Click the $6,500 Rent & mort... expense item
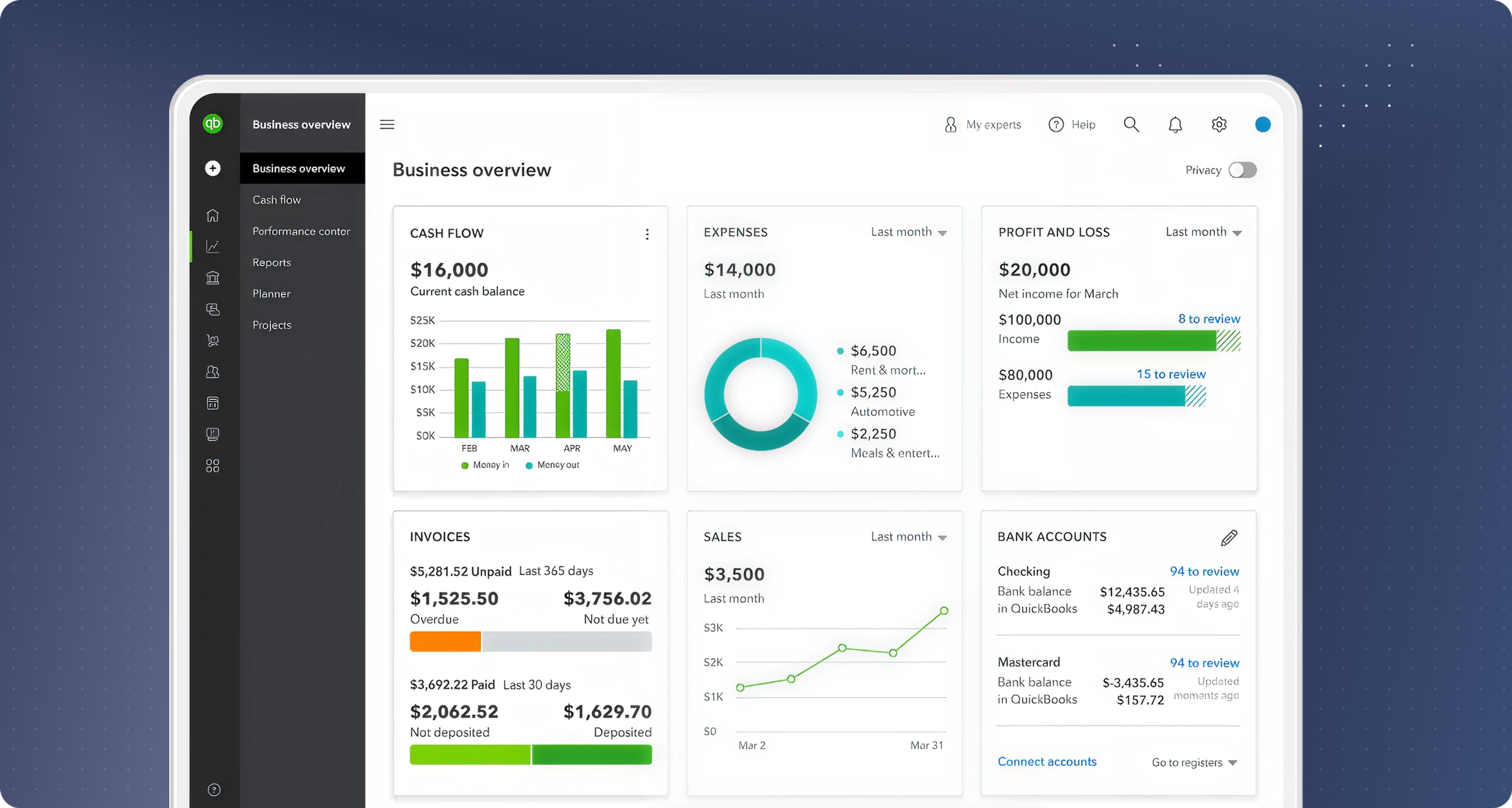Screen dimensions: 1512x808 tap(882, 360)
